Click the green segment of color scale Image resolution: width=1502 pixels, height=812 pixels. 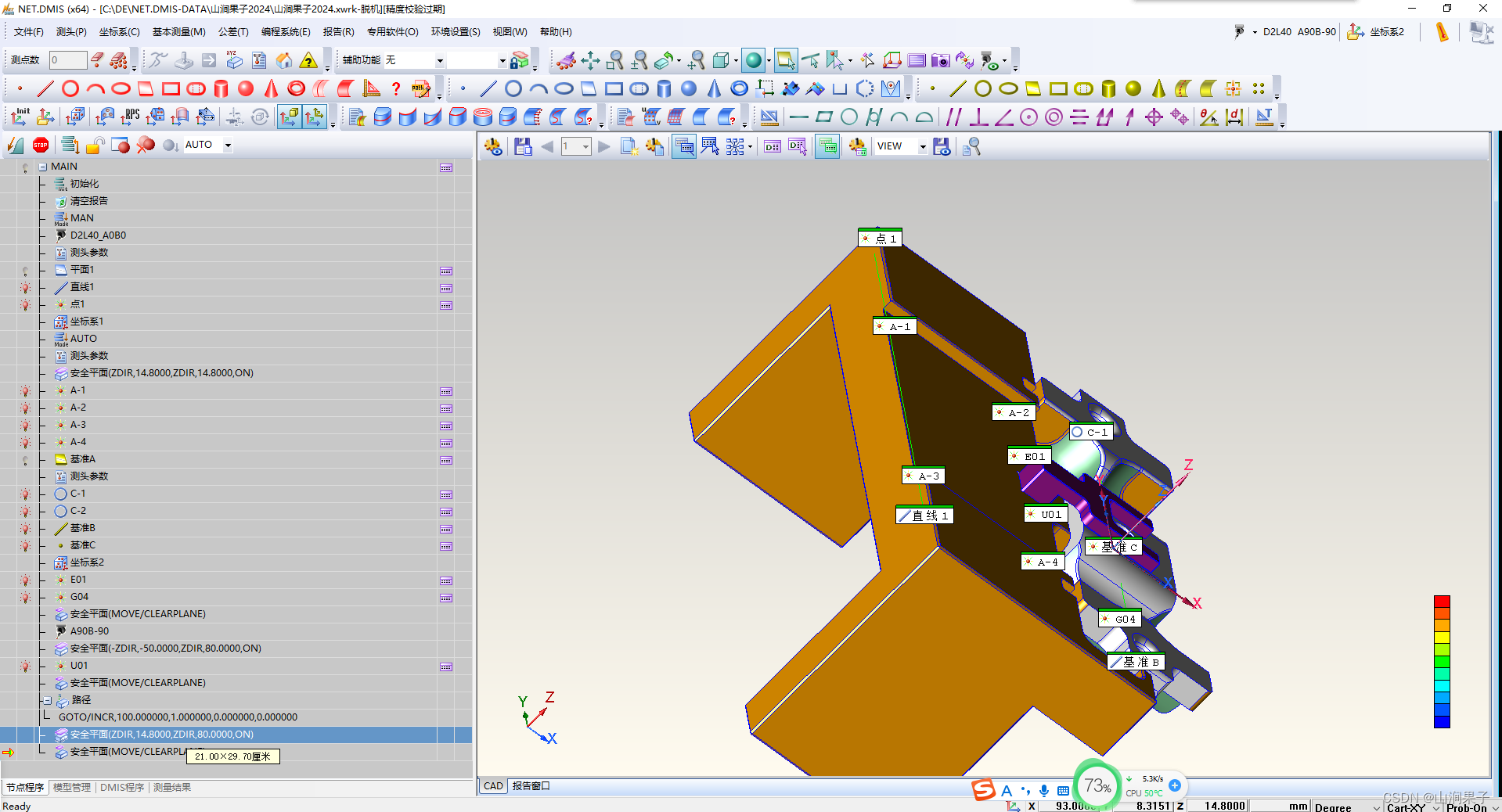click(x=1442, y=663)
